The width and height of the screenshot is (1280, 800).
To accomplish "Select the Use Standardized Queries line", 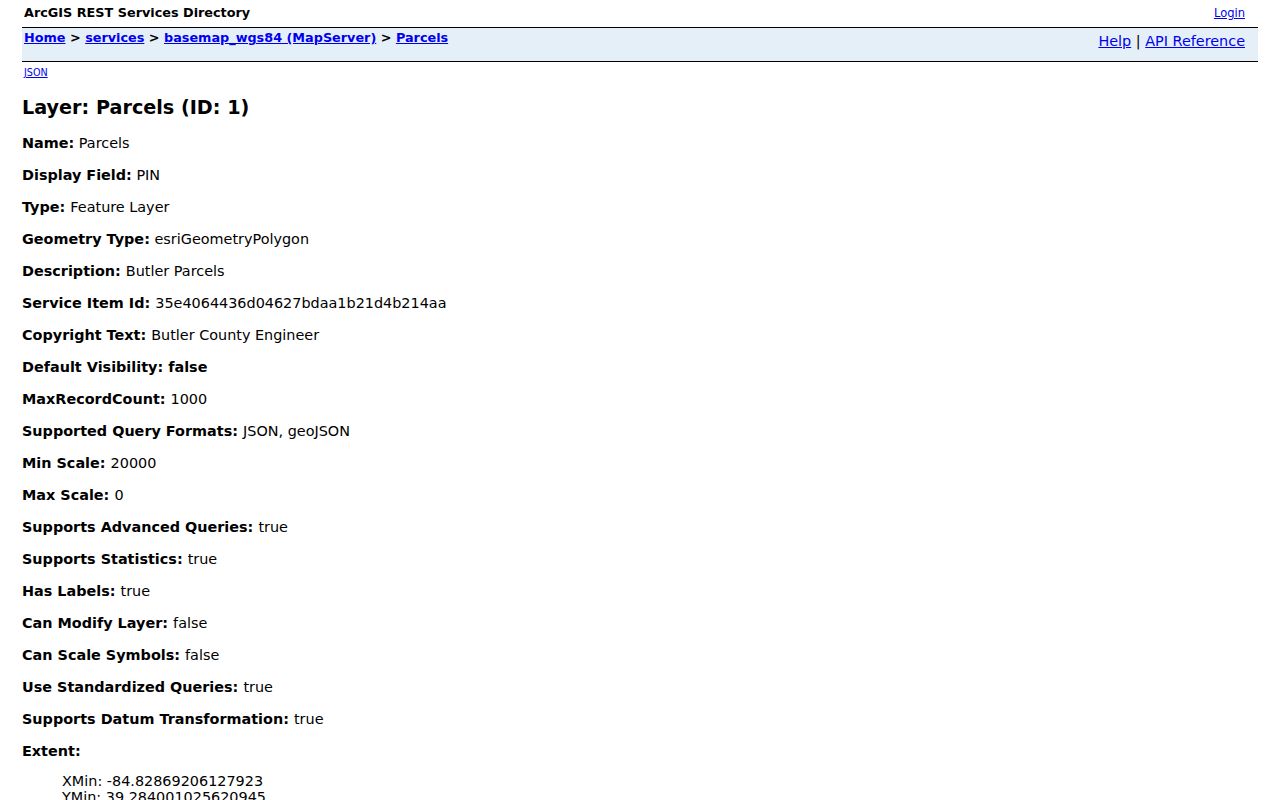I will [147, 687].
